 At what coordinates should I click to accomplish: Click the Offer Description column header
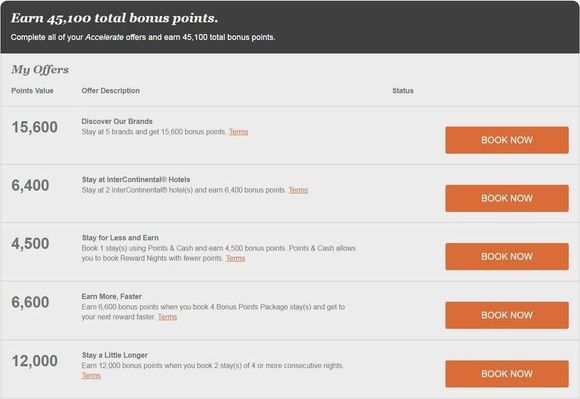[111, 91]
